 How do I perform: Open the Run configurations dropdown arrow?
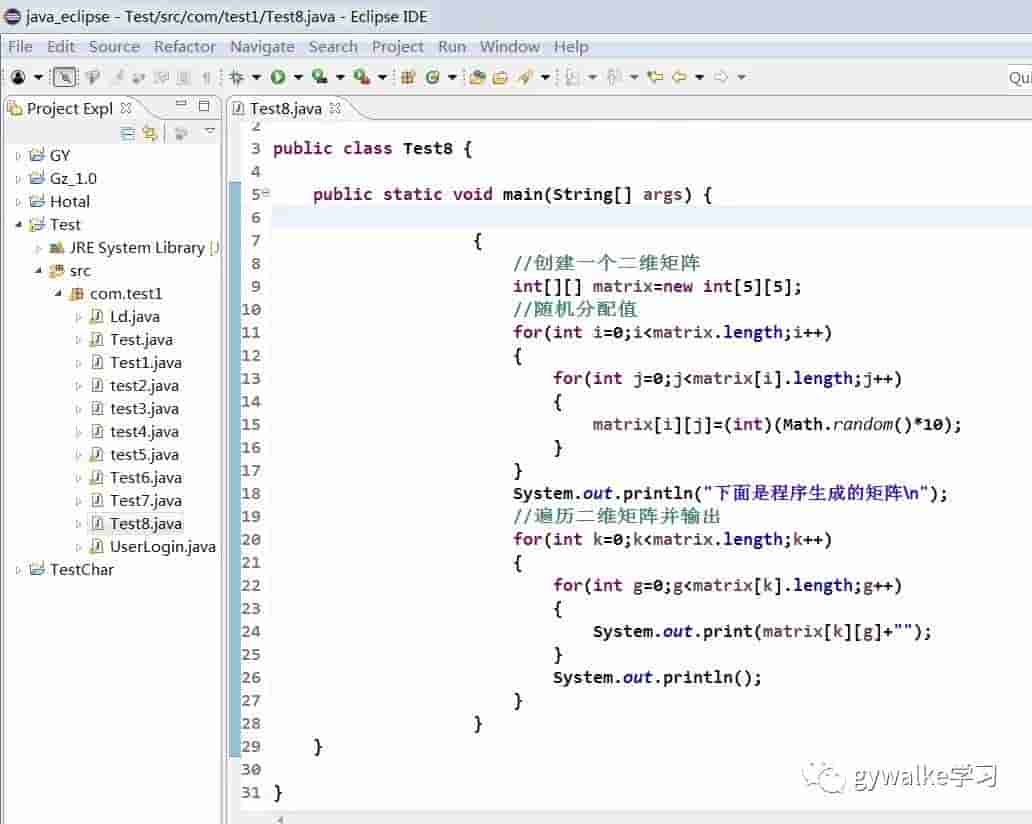pyautogui.click(x=298, y=77)
